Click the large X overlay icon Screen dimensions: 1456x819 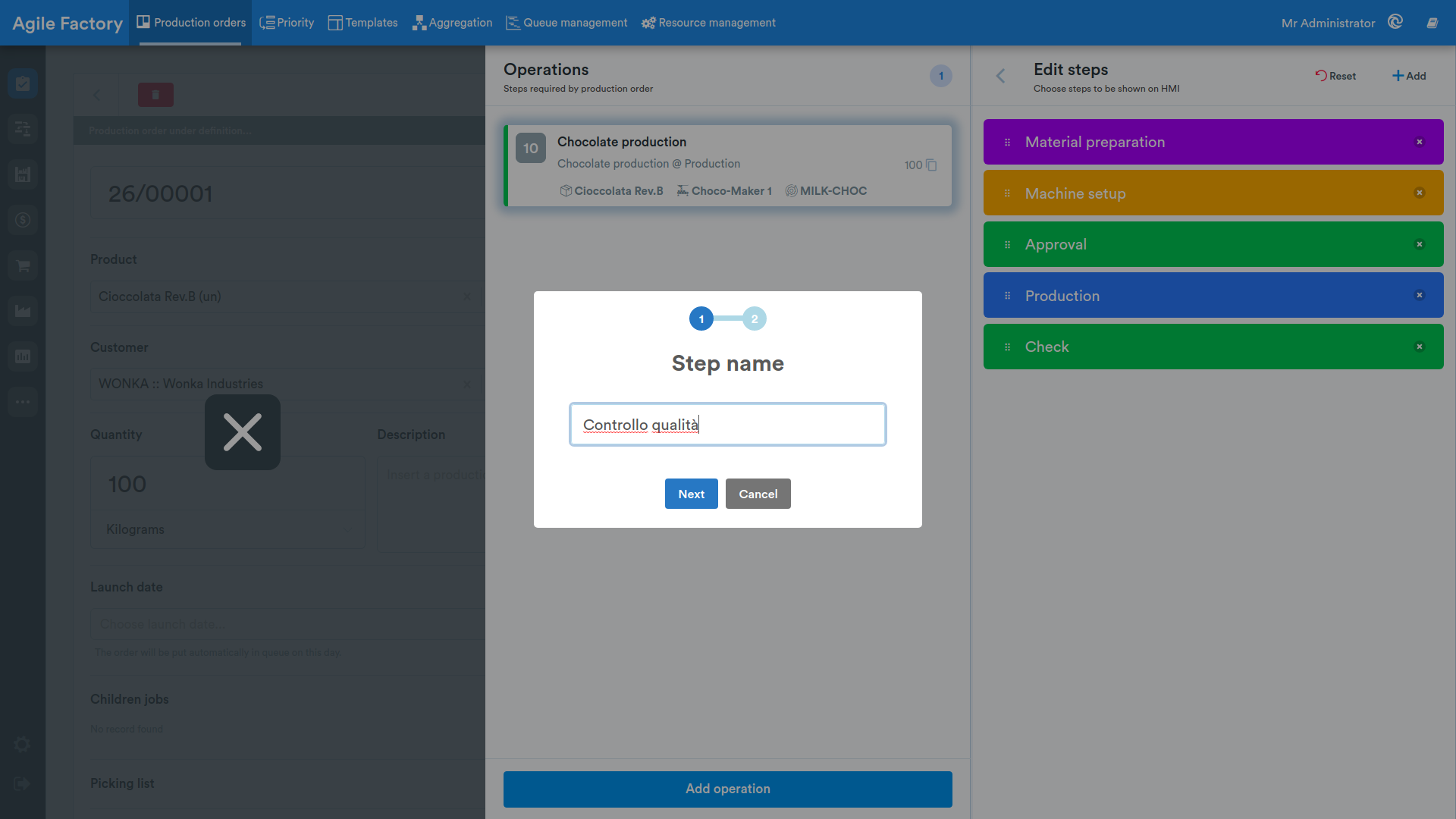click(243, 432)
